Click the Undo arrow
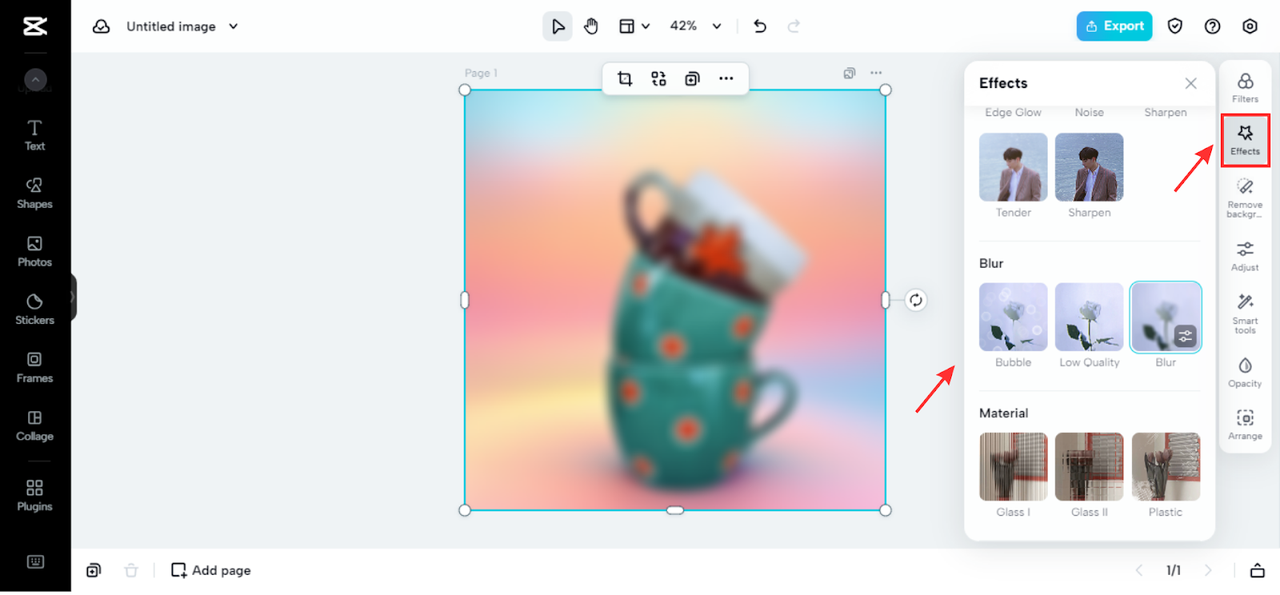Image resolution: width=1280 pixels, height=595 pixels. click(x=760, y=26)
